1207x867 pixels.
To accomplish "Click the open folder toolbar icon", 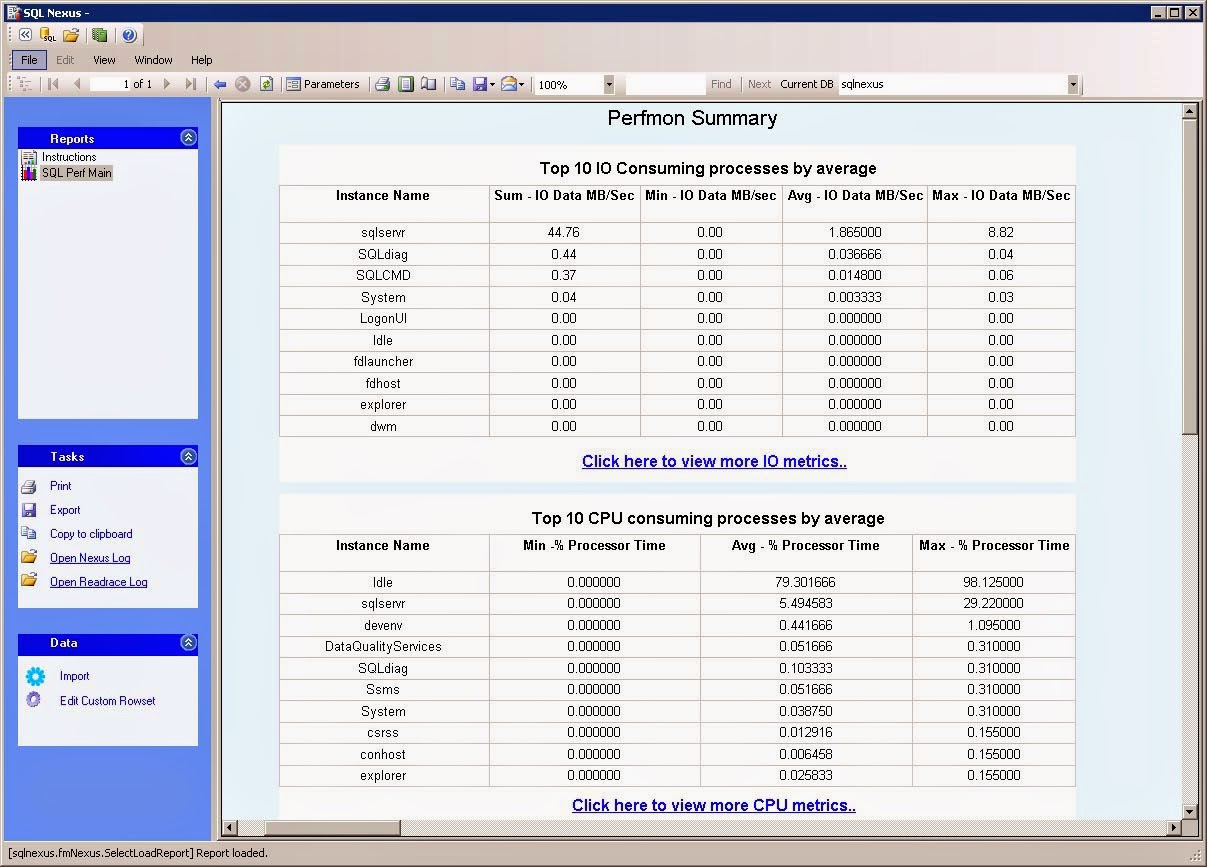I will click(x=71, y=35).
